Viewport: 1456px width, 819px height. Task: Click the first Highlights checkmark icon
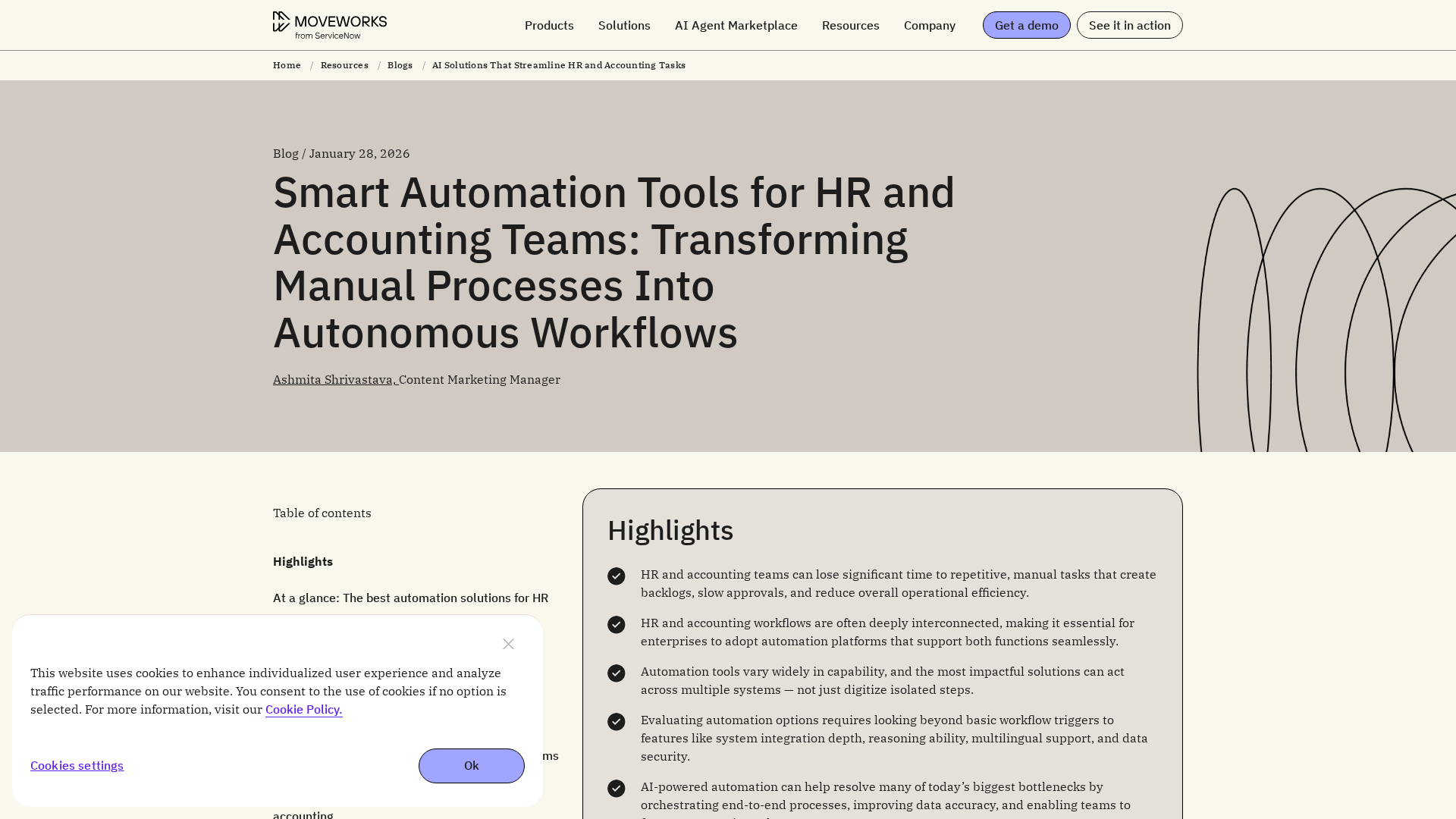[617, 576]
